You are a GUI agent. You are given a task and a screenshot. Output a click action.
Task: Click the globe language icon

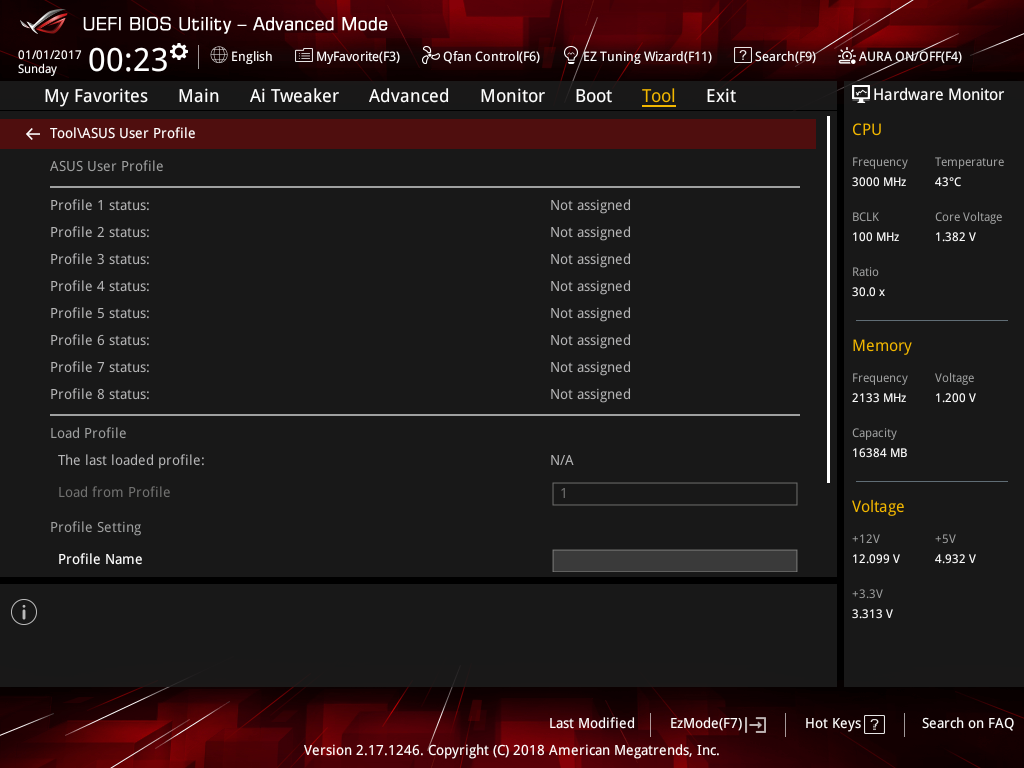(219, 56)
